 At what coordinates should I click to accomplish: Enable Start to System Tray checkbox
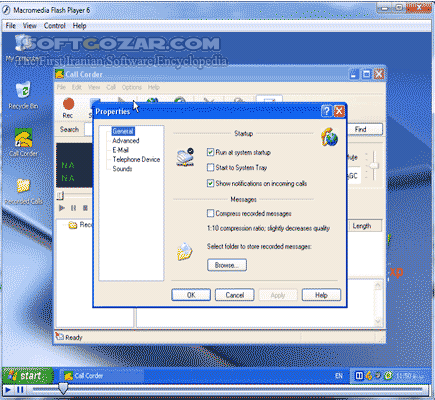click(x=210, y=167)
